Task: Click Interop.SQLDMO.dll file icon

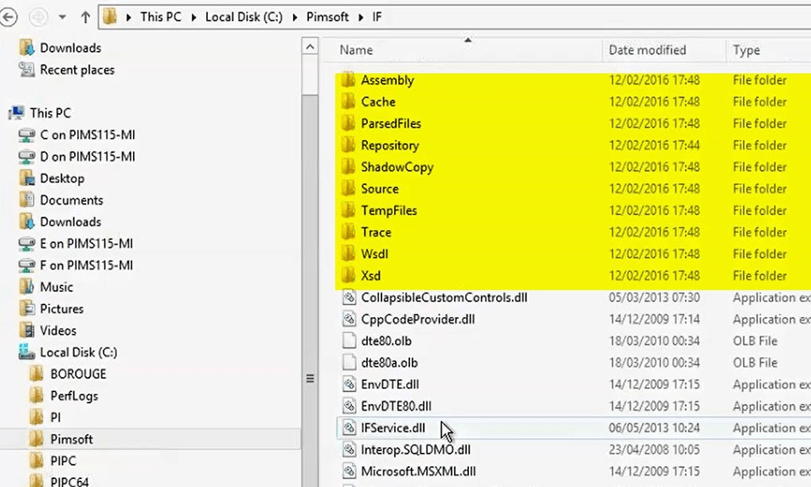Action: click(349, 449)
